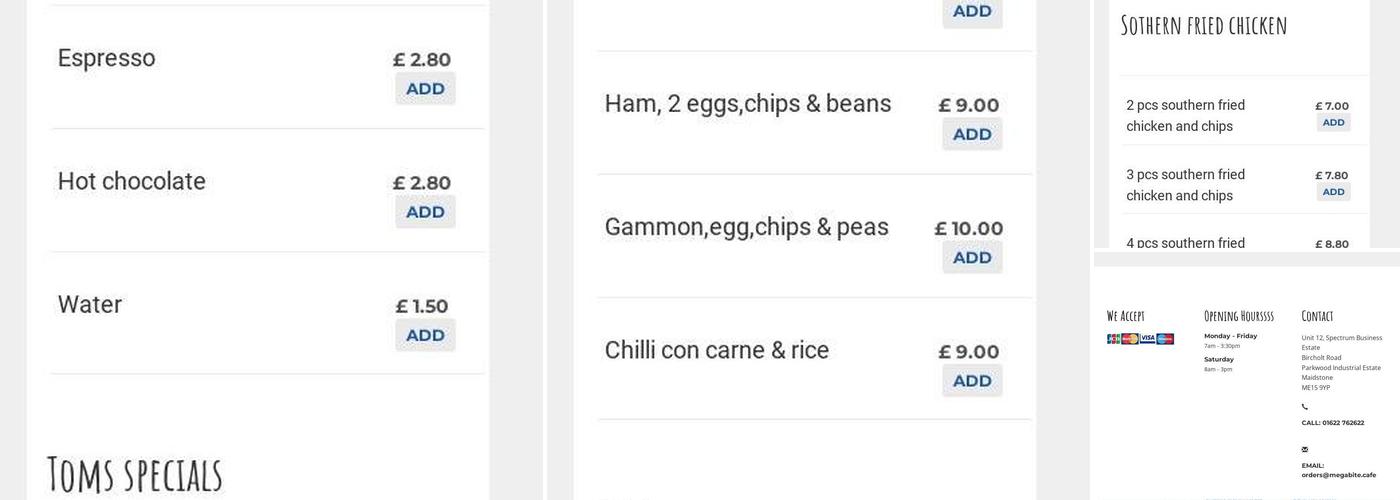Click the phone icon under Contact
Screen dimensions: 1400x500
pyautogui.click(x=1305, y=407)
